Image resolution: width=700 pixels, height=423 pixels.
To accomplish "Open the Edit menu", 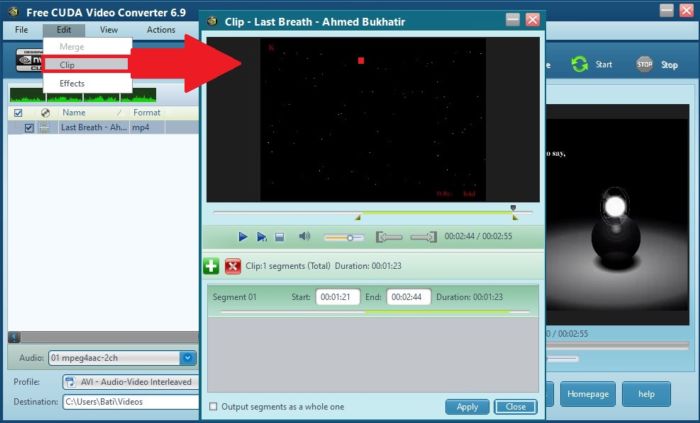I will tap(64, 30).
